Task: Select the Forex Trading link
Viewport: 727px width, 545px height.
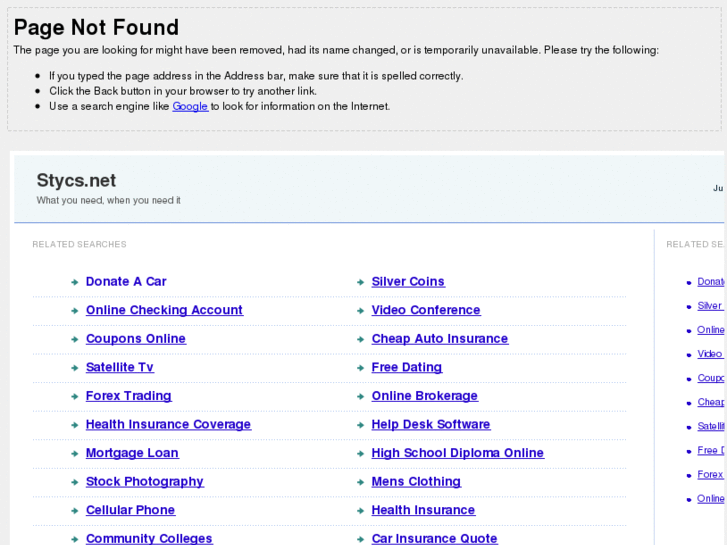Action: [x=128, y=396]
